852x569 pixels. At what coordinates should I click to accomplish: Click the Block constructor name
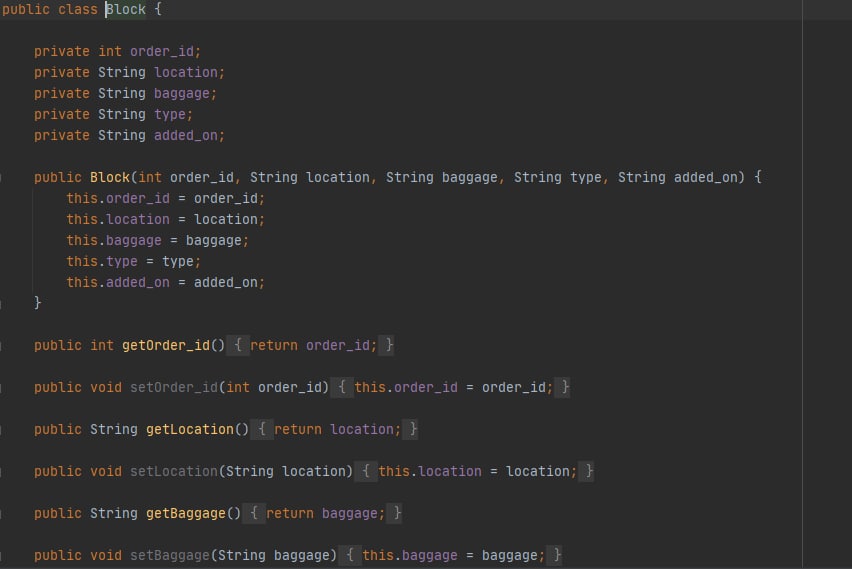110,178
